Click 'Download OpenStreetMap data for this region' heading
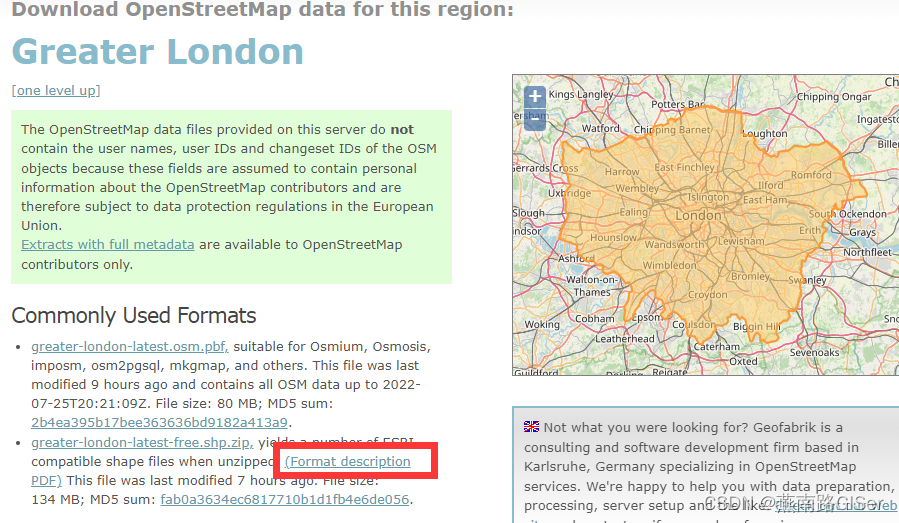The image size is (899, 523). point(263,9)
